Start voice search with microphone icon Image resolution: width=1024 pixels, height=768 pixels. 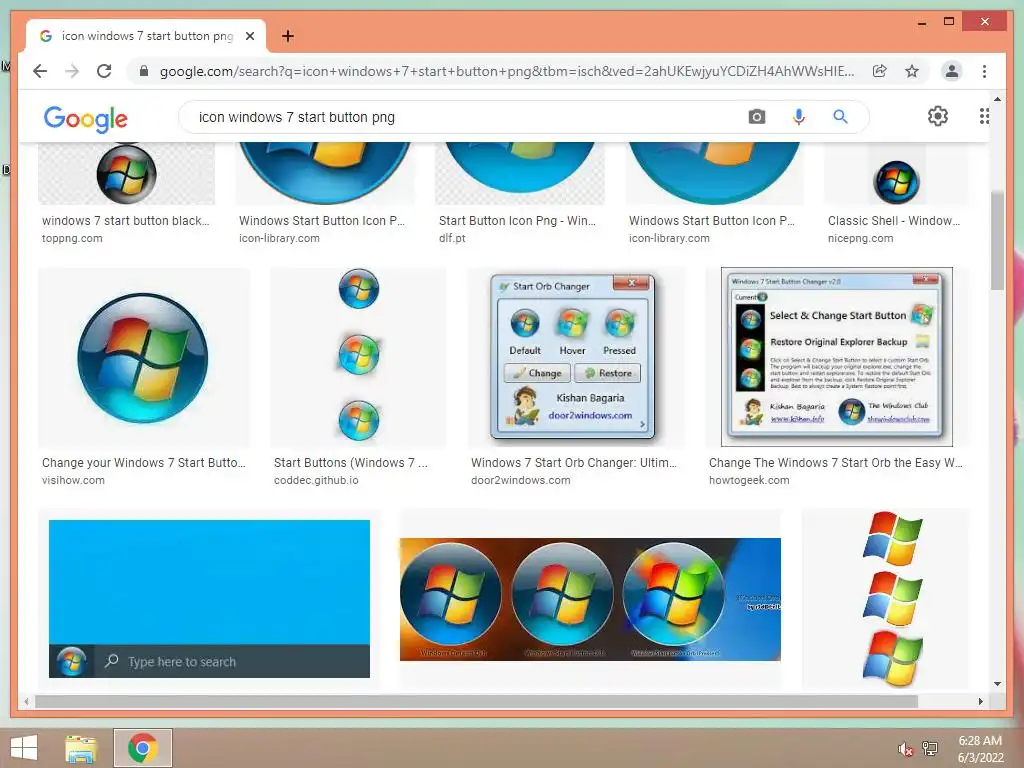(x=798, y=117)
